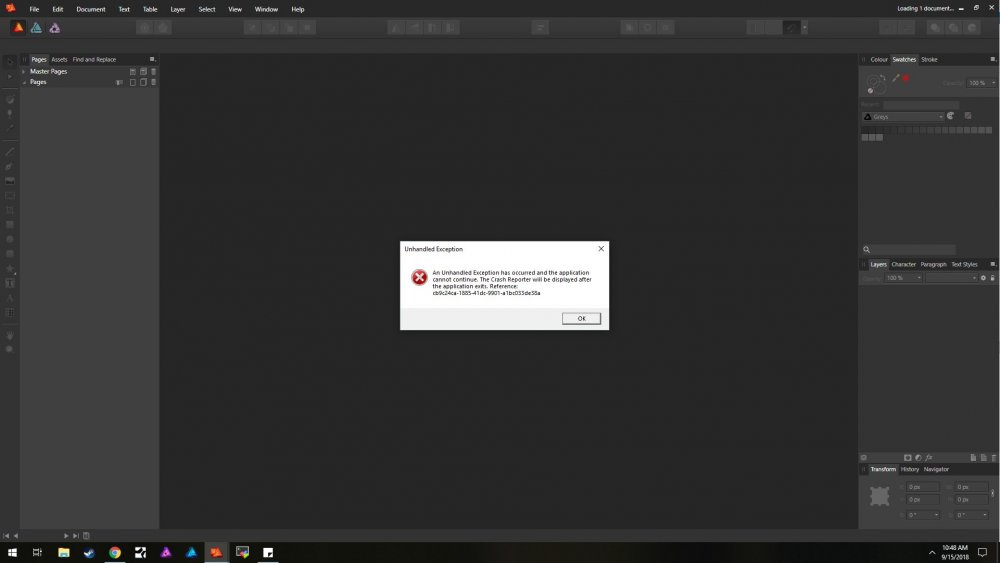Toggle the aspect ratio lock link
This screenshot has height=563, width=1000.
click(x=992, y=493)
